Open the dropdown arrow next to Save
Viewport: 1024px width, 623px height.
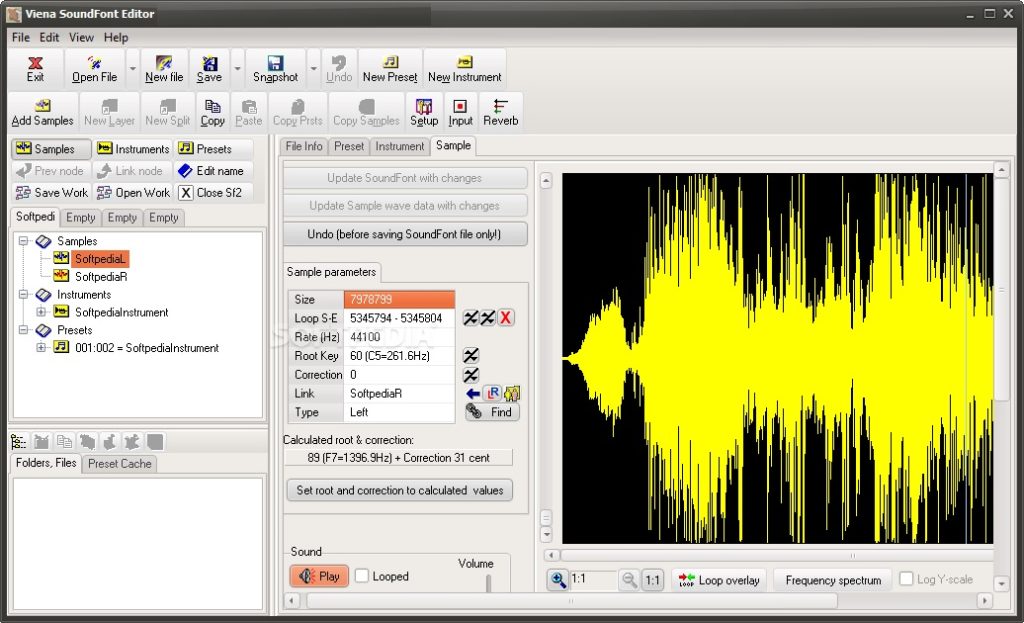point(237,68)
